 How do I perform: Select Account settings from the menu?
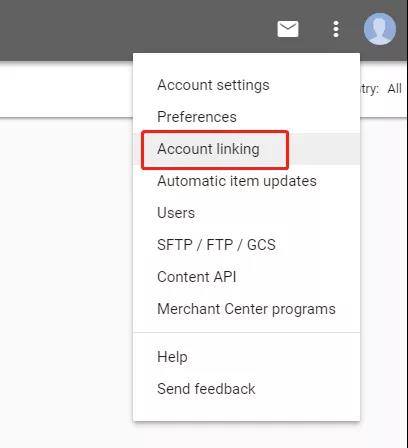pyautogui.click(x=213, y=85)
